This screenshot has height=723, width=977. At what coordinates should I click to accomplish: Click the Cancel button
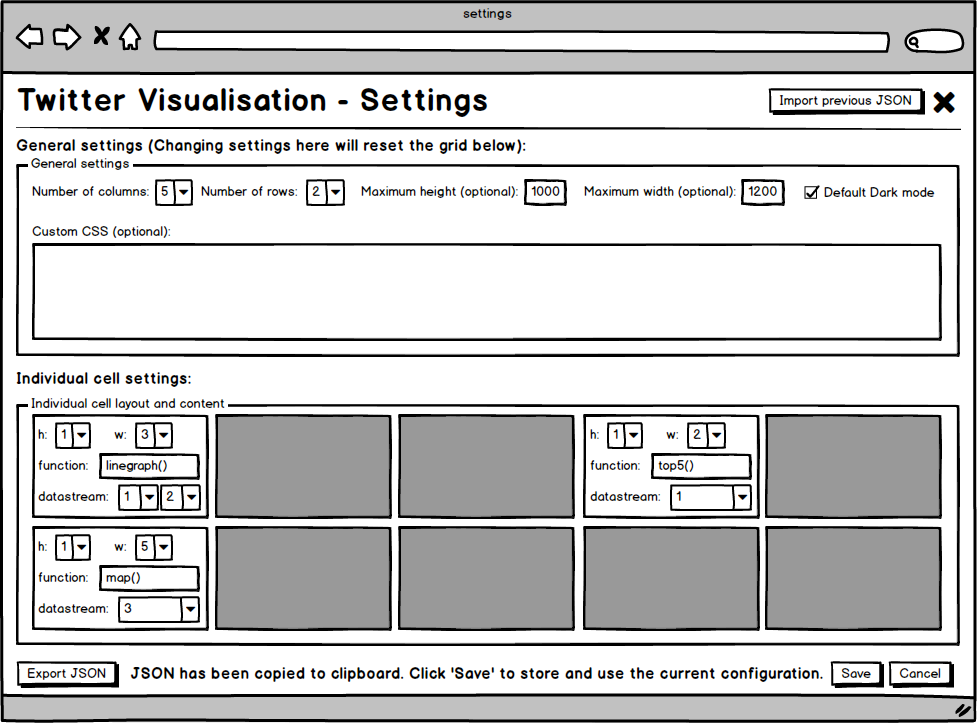pyautogui.click(x=921, y=674)
